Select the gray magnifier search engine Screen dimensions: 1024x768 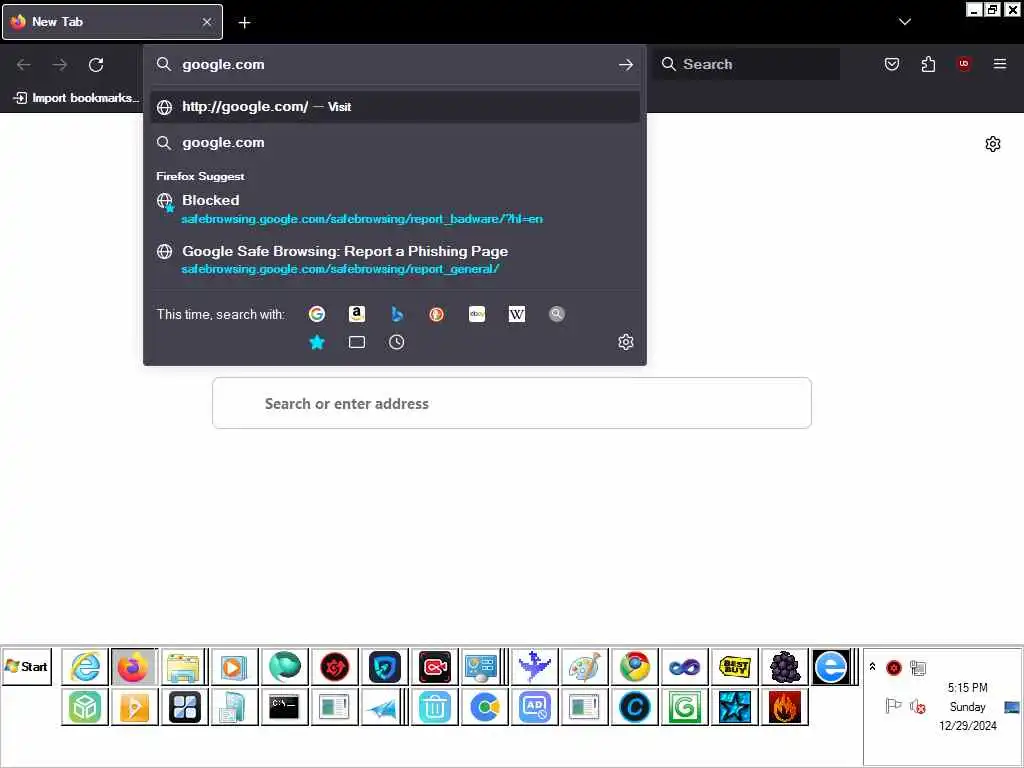(556, 314)
